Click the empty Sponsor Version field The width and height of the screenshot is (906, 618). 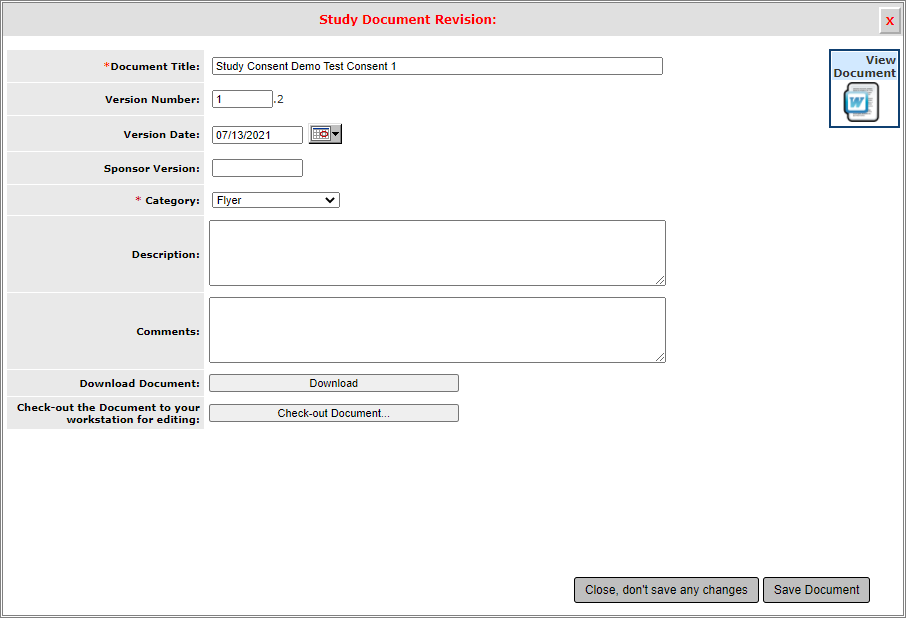point(257,168)
